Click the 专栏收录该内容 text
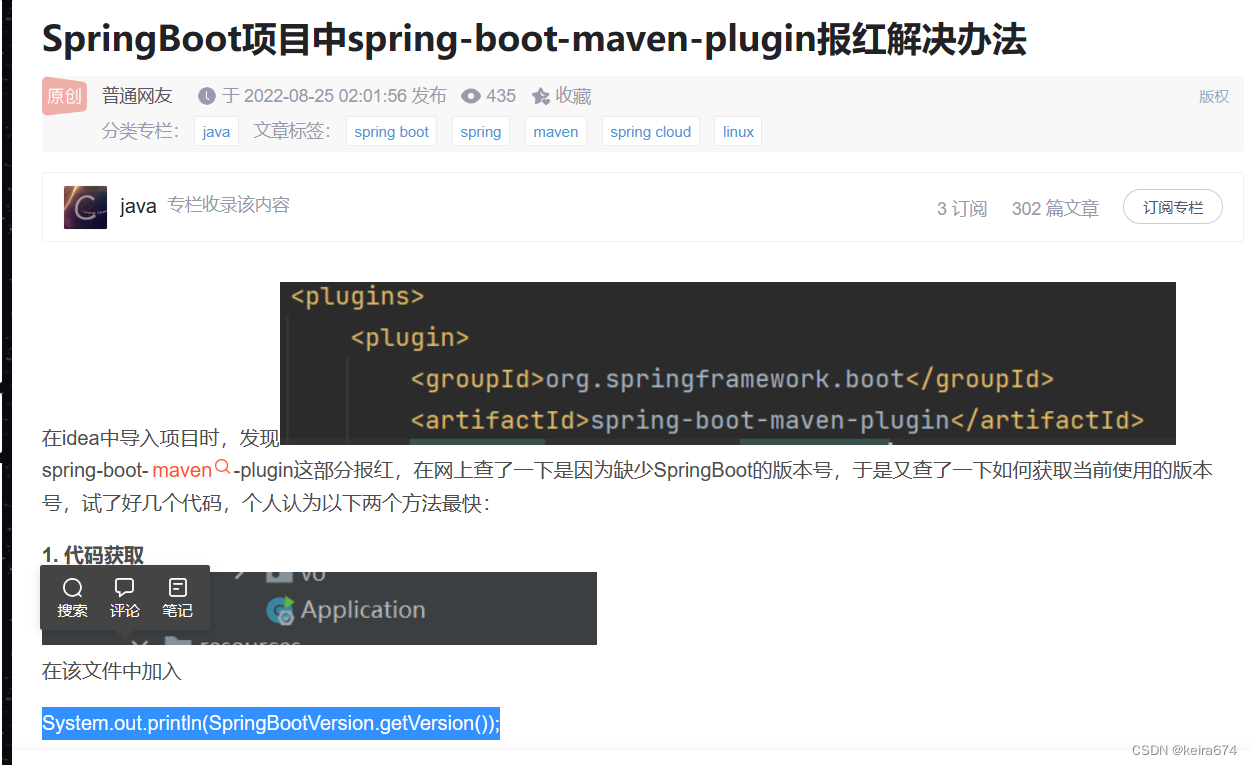This screenshot has height=765, width=1252. 228,205
